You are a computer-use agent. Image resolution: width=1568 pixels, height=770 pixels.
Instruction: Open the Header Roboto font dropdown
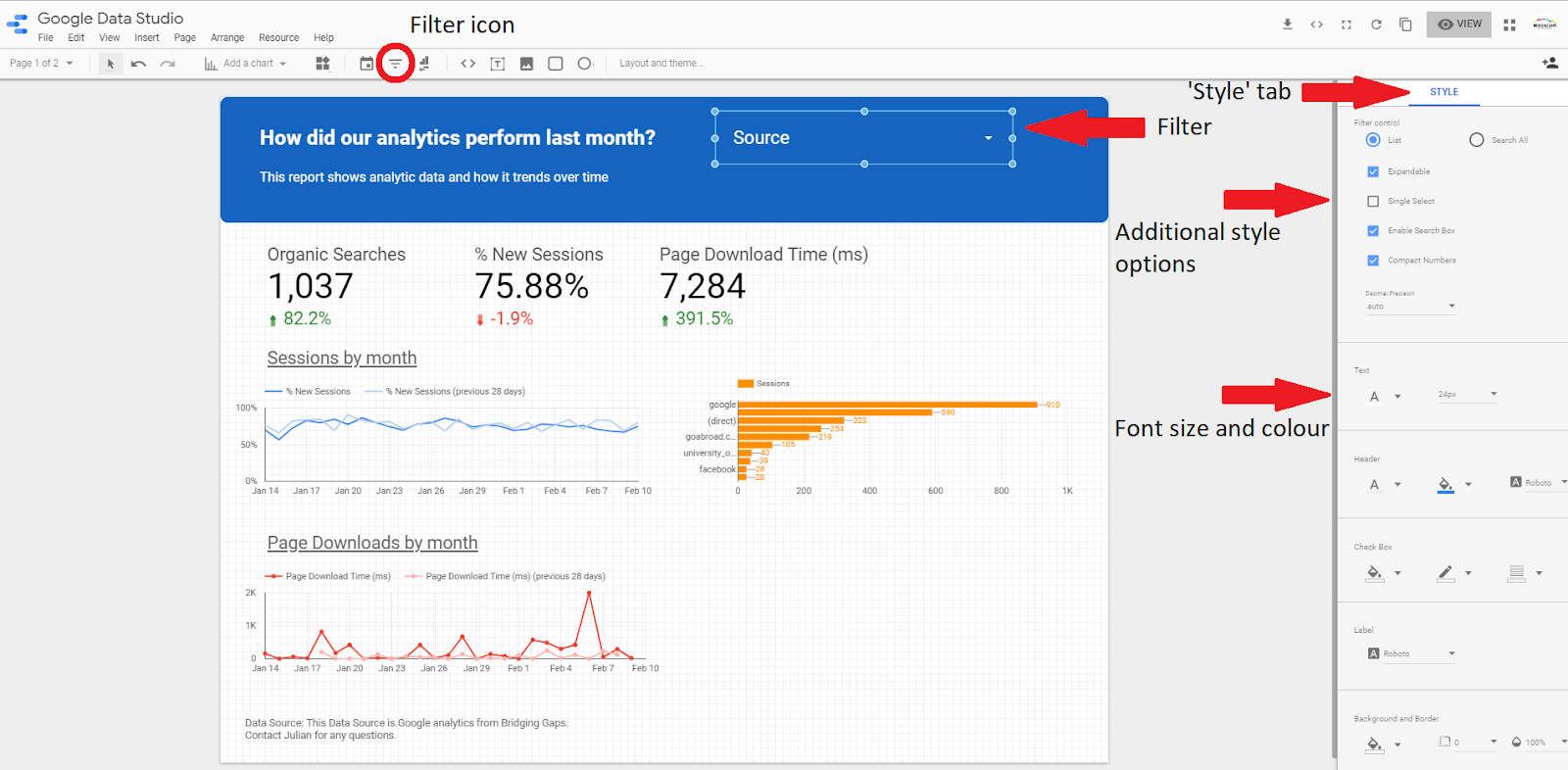pos(1538,483)
